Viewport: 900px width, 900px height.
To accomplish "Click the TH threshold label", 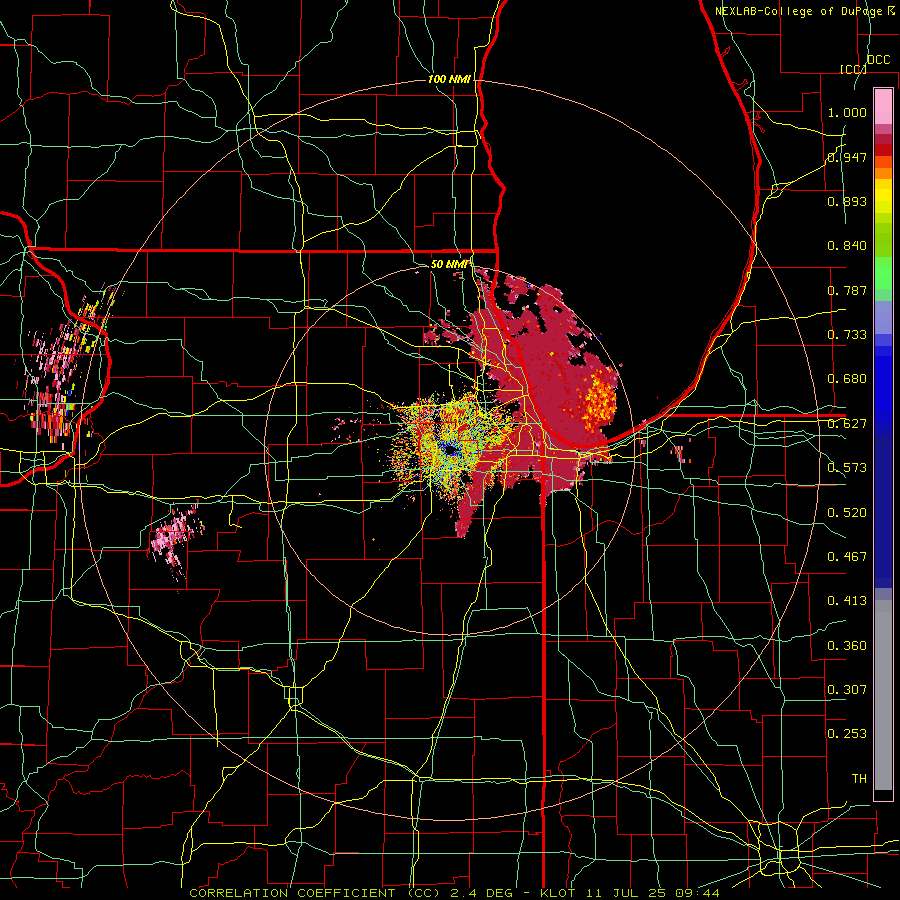I will 859,778.
